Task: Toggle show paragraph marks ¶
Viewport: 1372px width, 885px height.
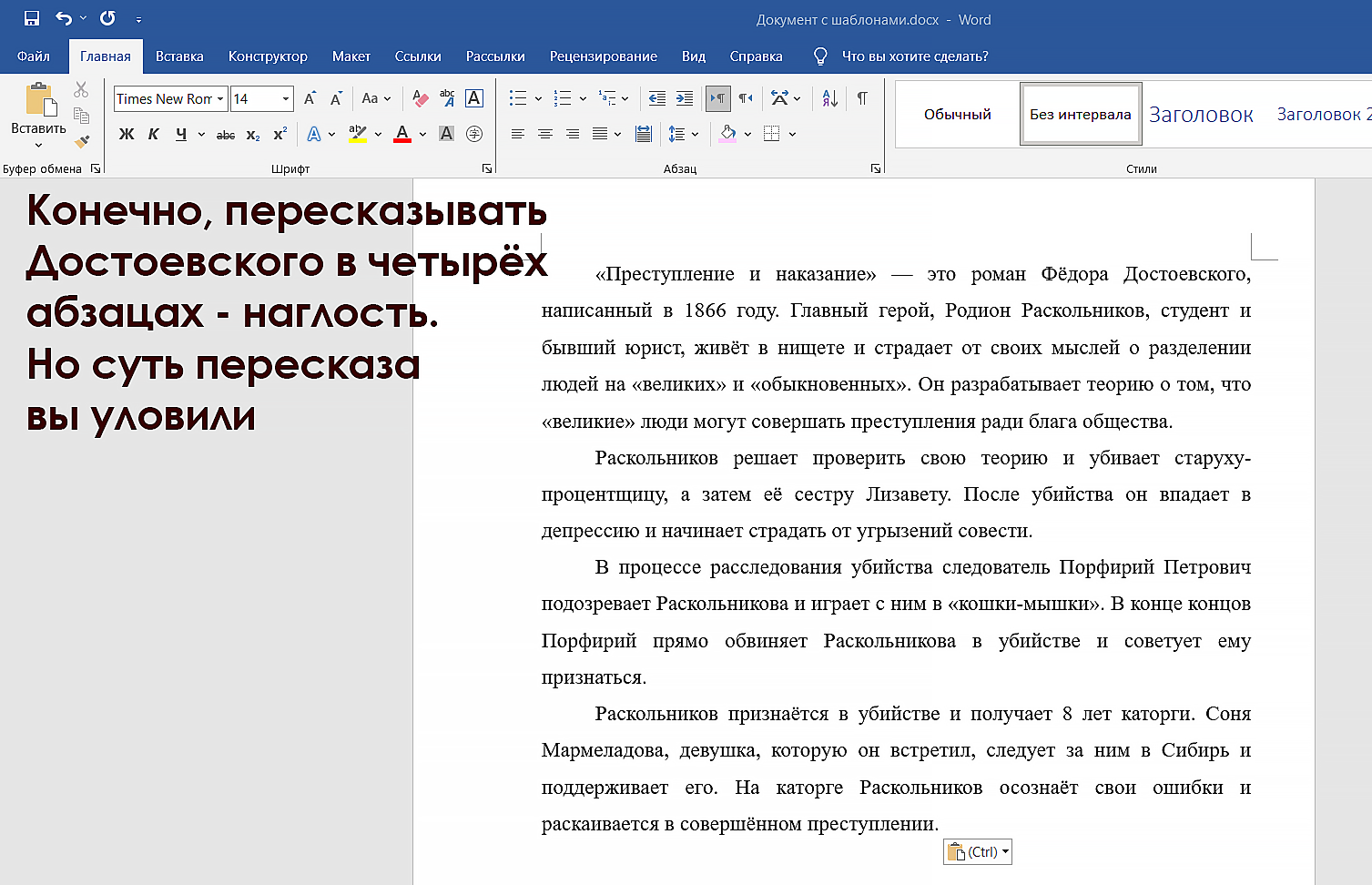Action: click(x=862, y=98)
